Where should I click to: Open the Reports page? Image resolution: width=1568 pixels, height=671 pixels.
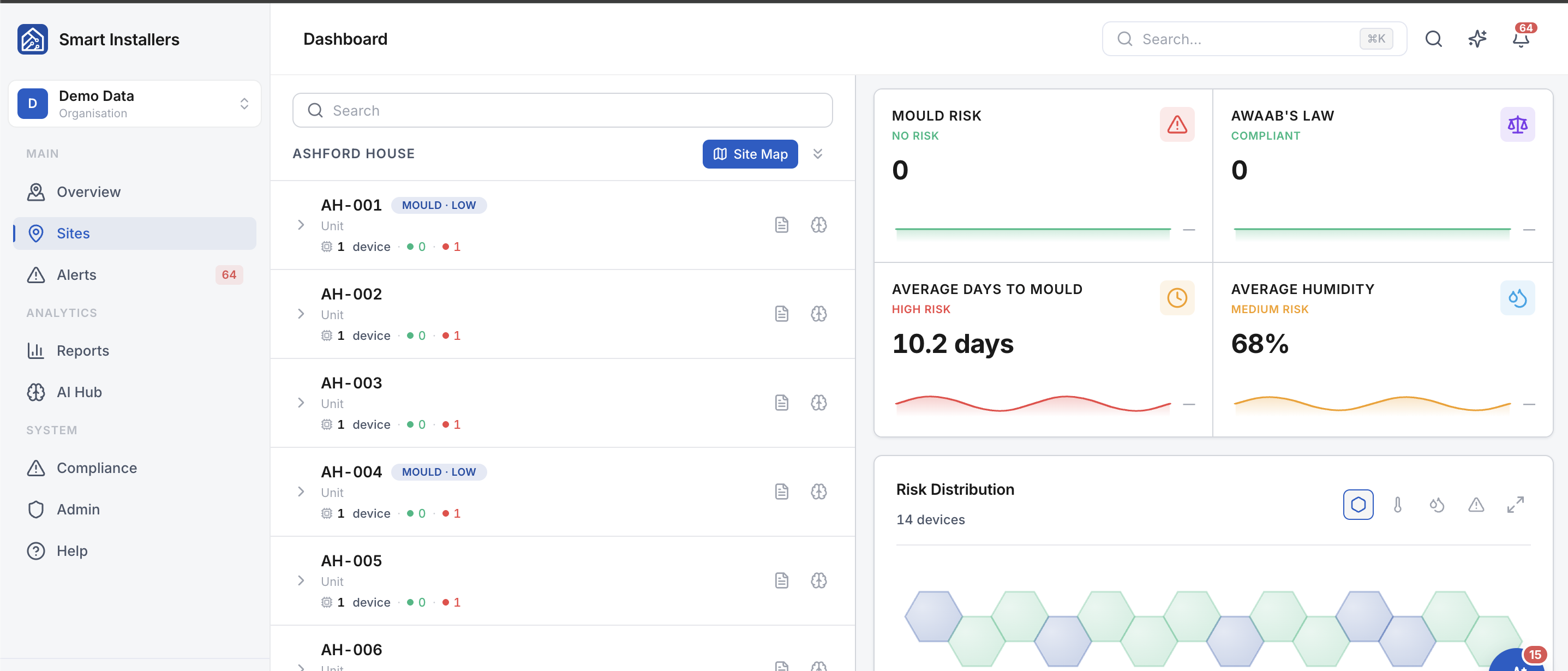point(135,351)
